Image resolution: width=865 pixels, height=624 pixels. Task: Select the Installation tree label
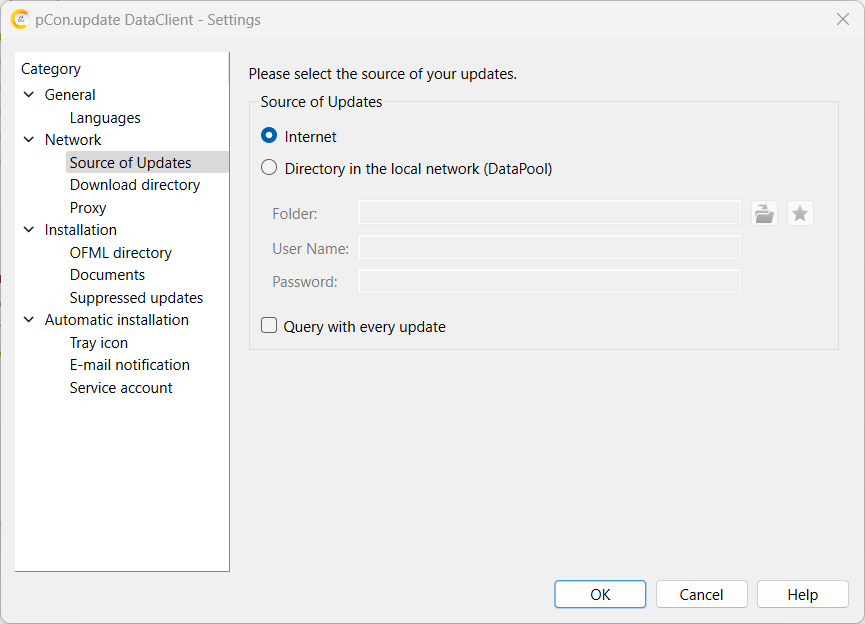[x=81, y=230]
